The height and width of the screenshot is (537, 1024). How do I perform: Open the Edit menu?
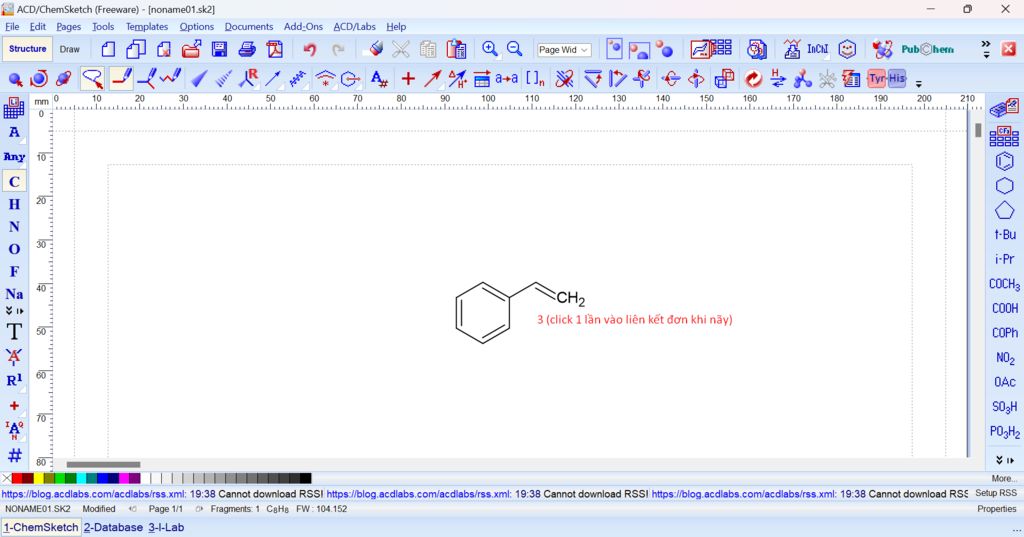click(38, 27)
